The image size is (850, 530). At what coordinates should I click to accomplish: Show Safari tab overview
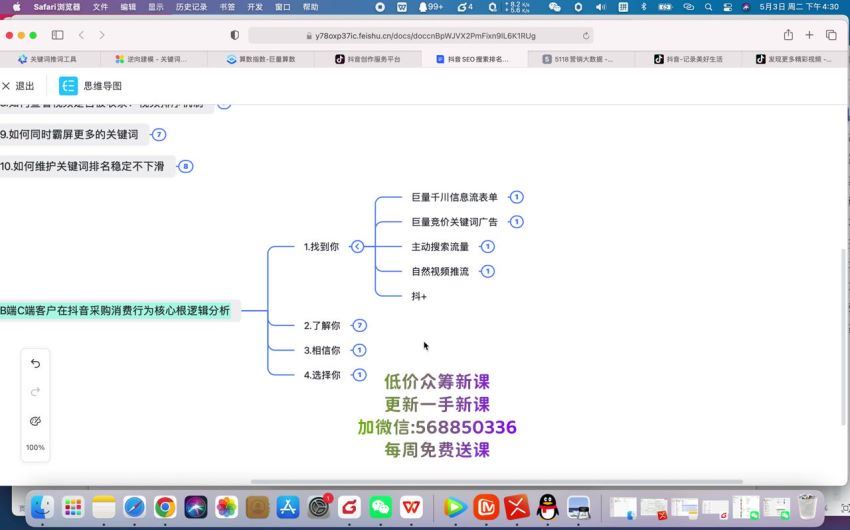click(x=831, y=35)
